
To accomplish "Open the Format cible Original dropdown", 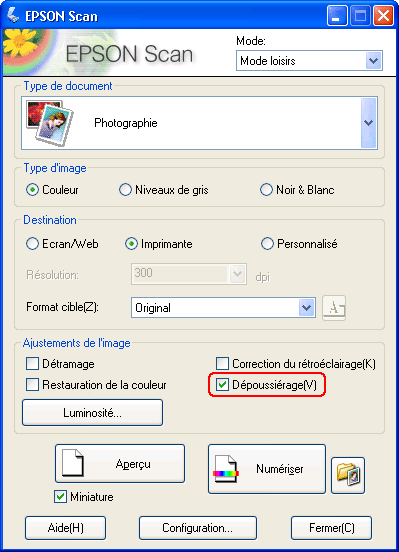I will coord(223,308).
